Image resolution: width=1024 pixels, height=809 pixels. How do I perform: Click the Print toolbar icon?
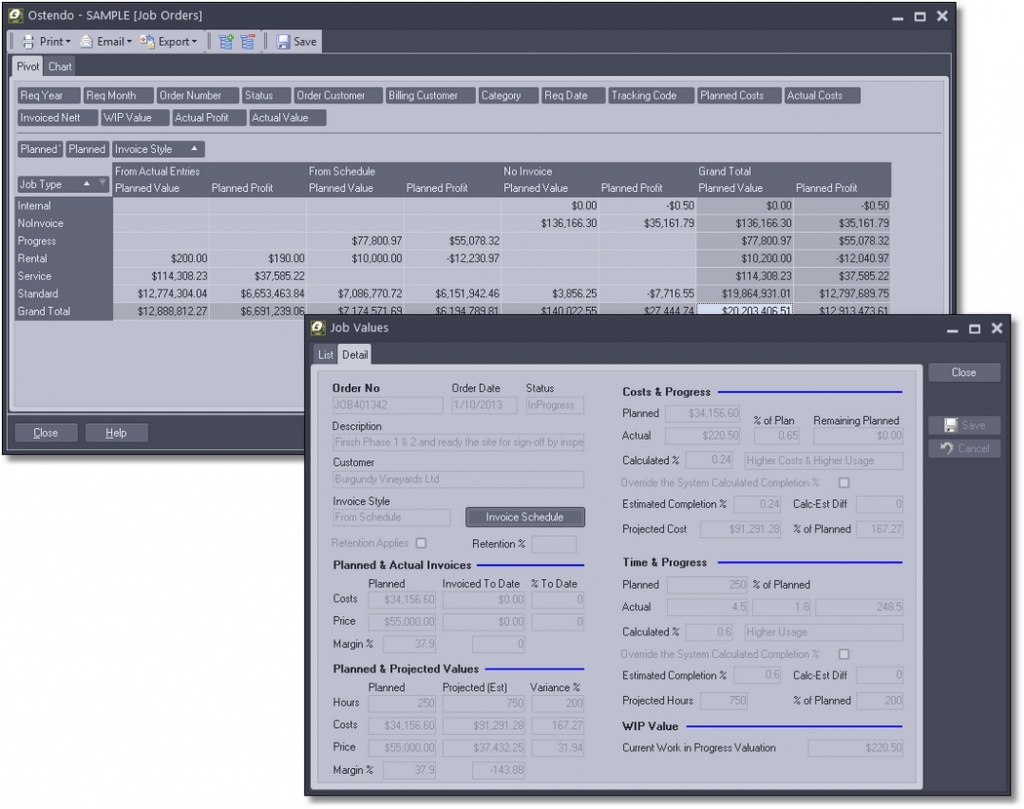click(28, 41)
